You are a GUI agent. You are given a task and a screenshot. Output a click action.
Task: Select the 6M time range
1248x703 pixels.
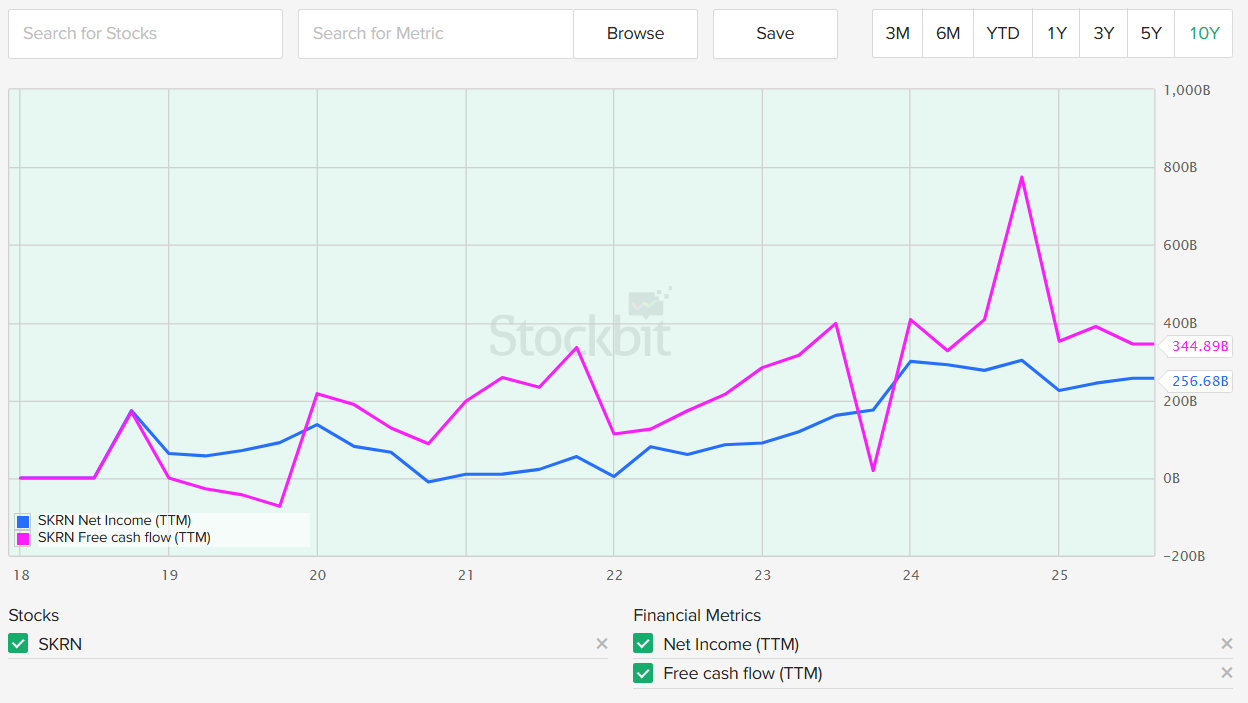click(x=948, y=34)
